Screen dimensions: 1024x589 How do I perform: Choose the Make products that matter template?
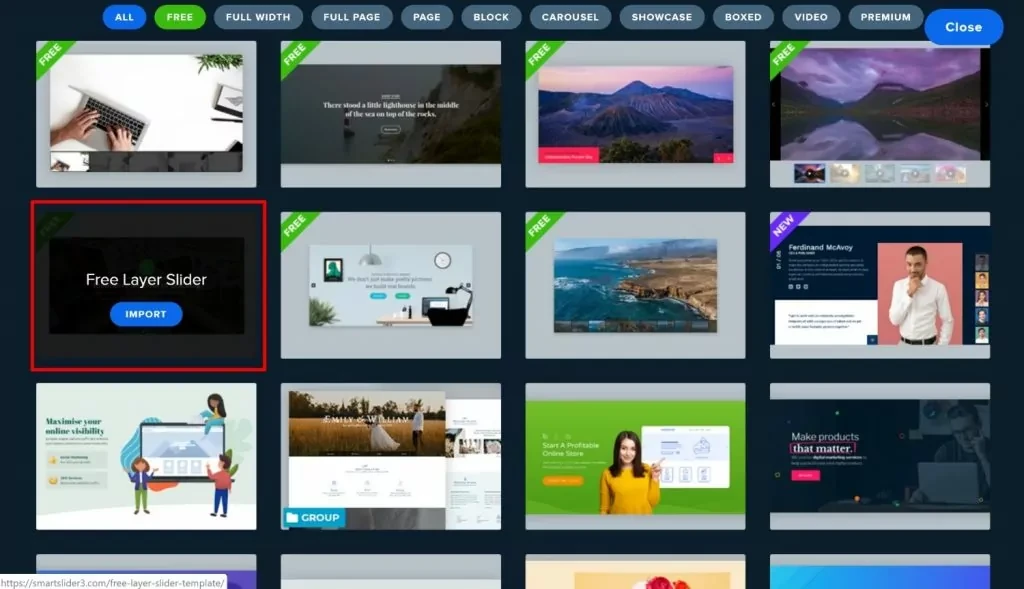879,456
